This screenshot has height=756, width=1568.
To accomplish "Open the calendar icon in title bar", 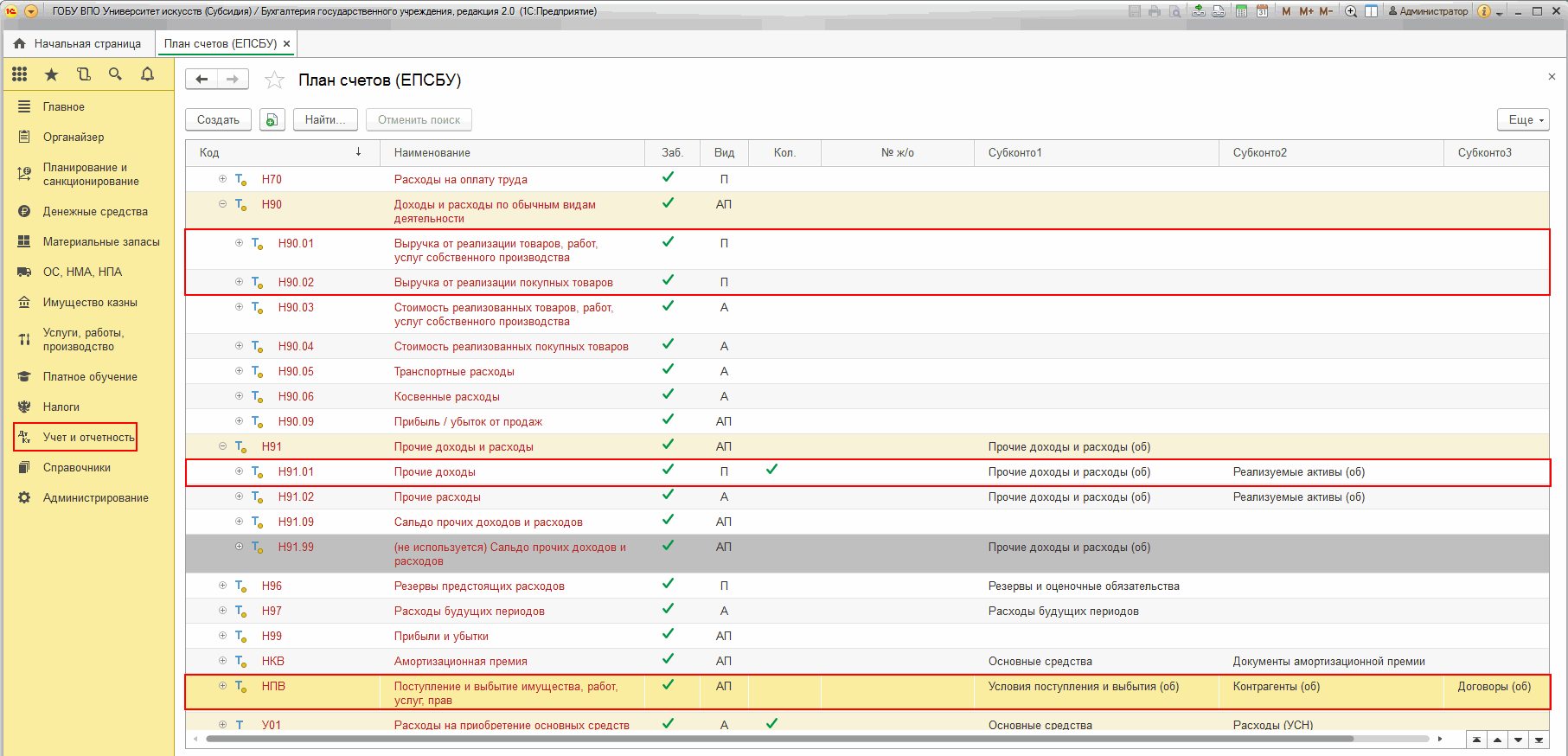I will [x=1262, y=11].
